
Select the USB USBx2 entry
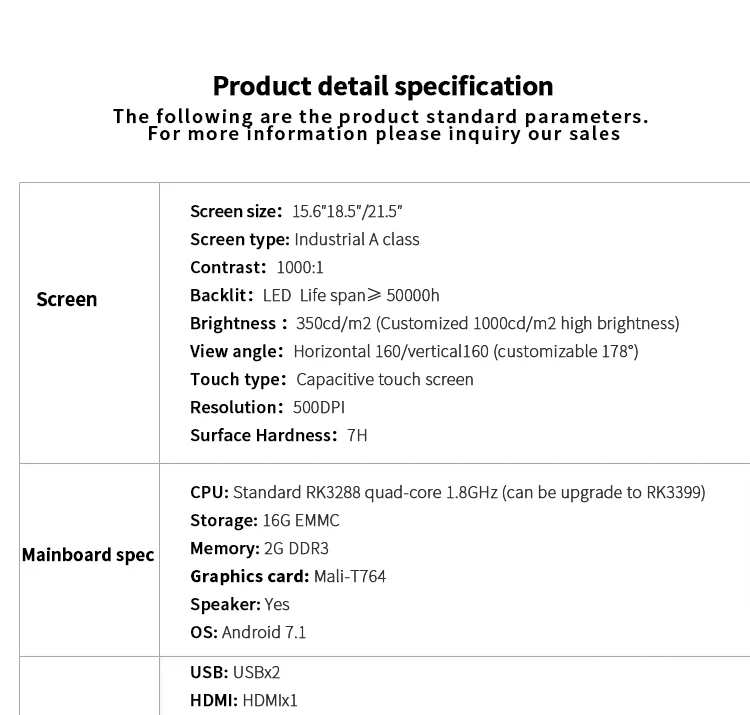[x=235, y=672]
